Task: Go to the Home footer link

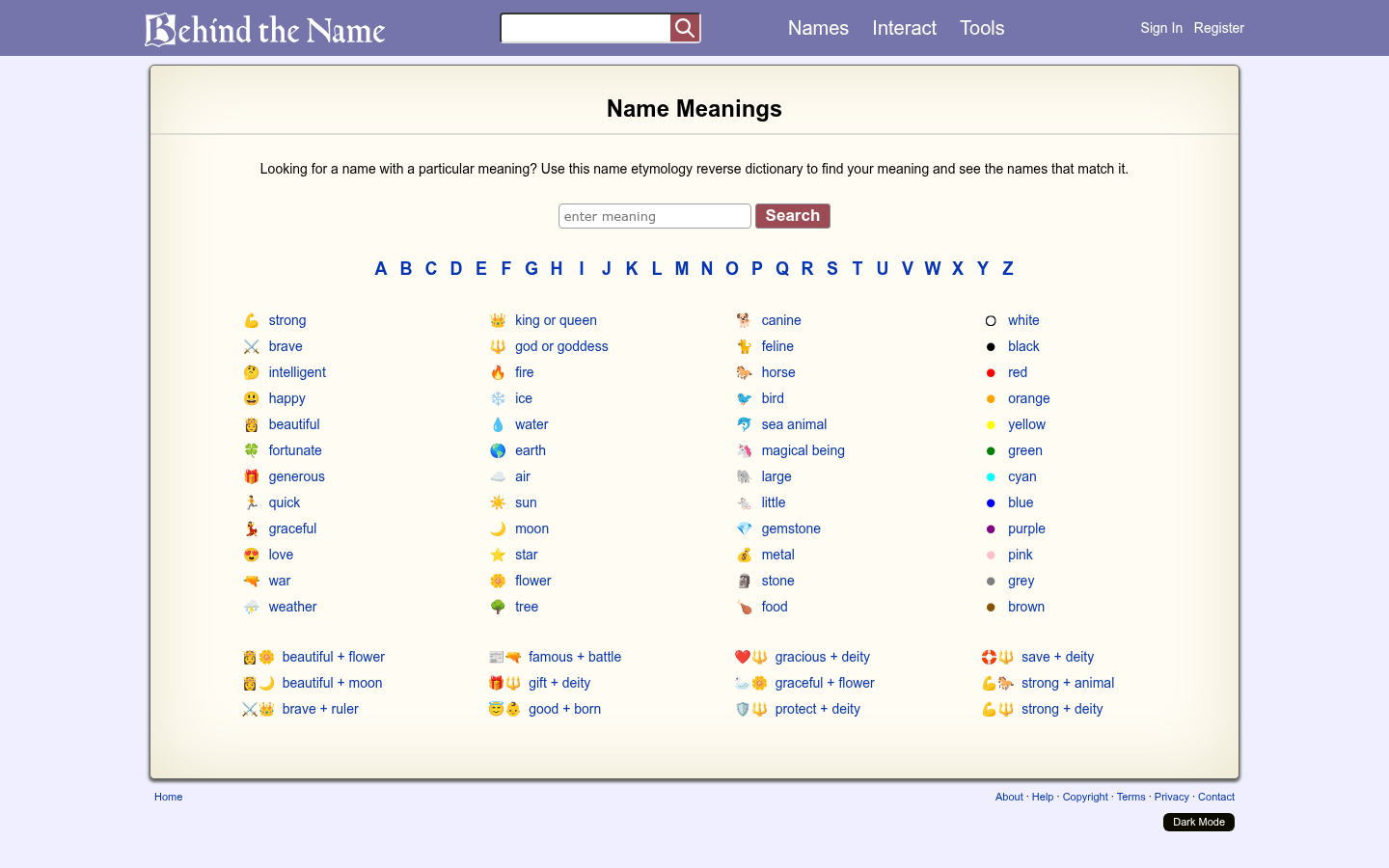Action: [x=169, y=797]
